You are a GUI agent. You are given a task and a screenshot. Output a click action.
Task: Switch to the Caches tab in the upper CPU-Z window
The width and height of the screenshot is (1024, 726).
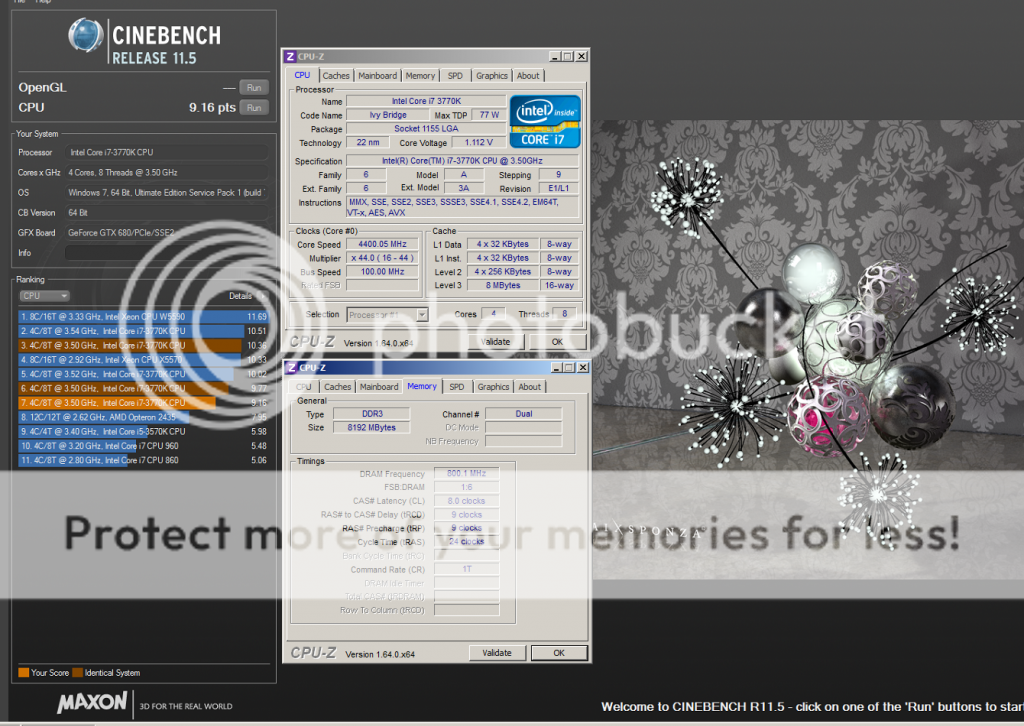click(x=336, y=76)
